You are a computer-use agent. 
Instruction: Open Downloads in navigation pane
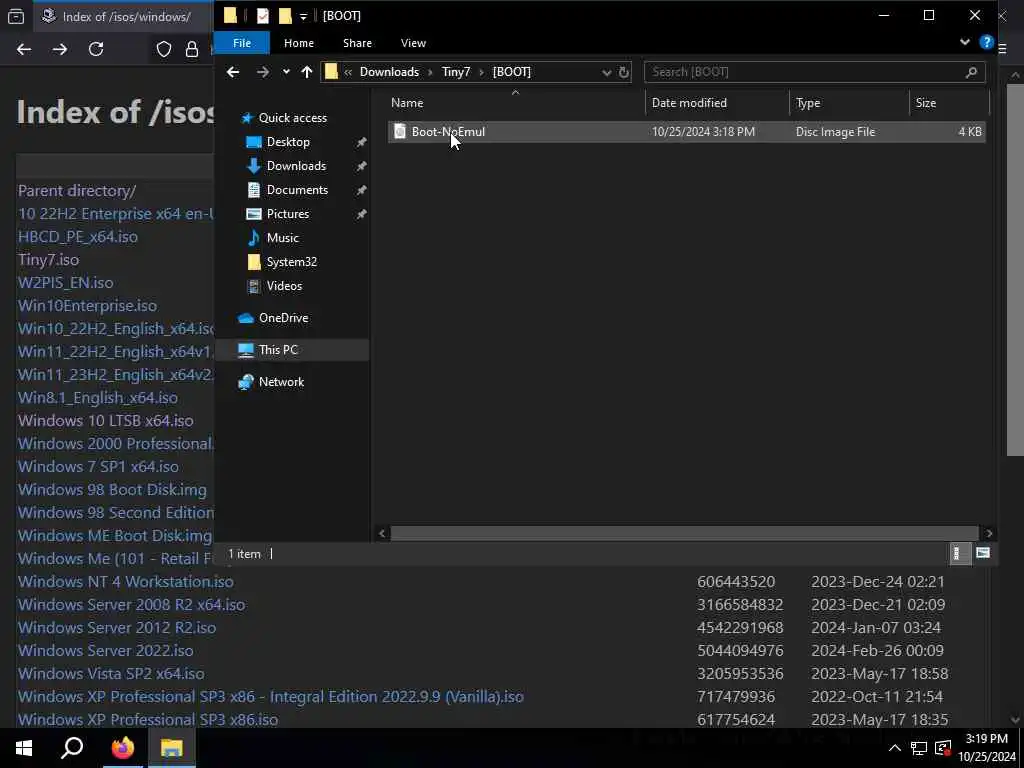click(295, 166)
